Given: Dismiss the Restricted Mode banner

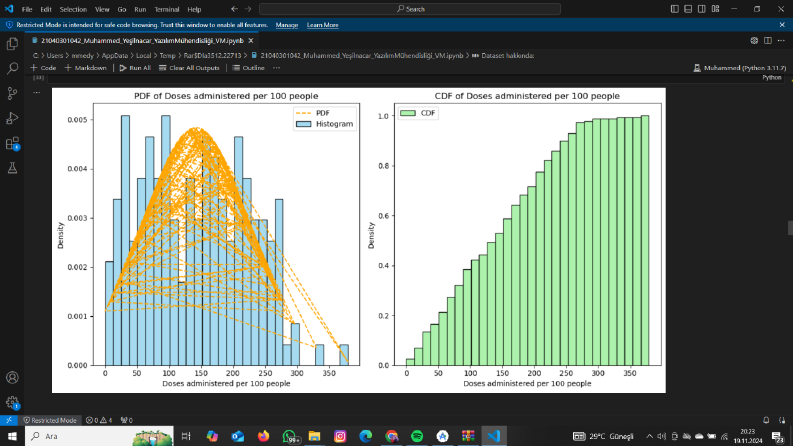Looking at the screenshot, I should [x=782, y=25].
